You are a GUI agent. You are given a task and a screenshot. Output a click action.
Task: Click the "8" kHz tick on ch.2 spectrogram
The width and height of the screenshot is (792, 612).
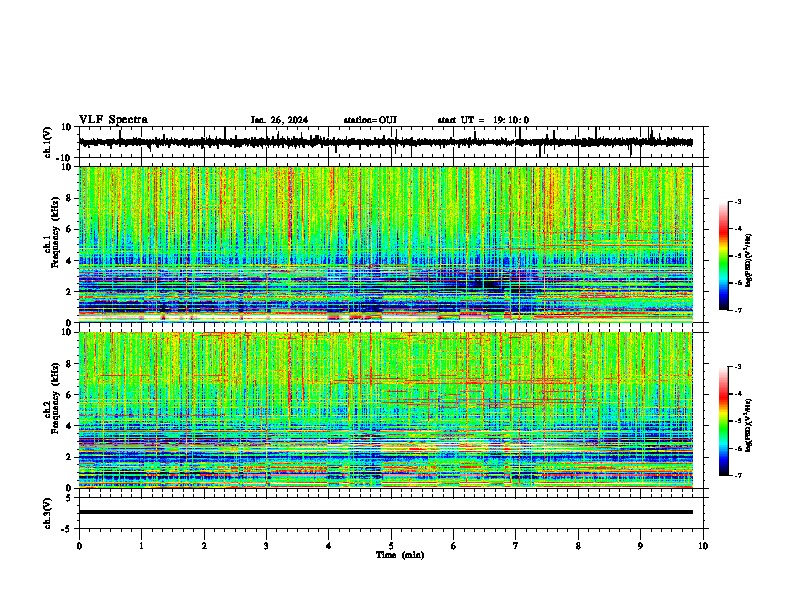(x=70, y=364)
